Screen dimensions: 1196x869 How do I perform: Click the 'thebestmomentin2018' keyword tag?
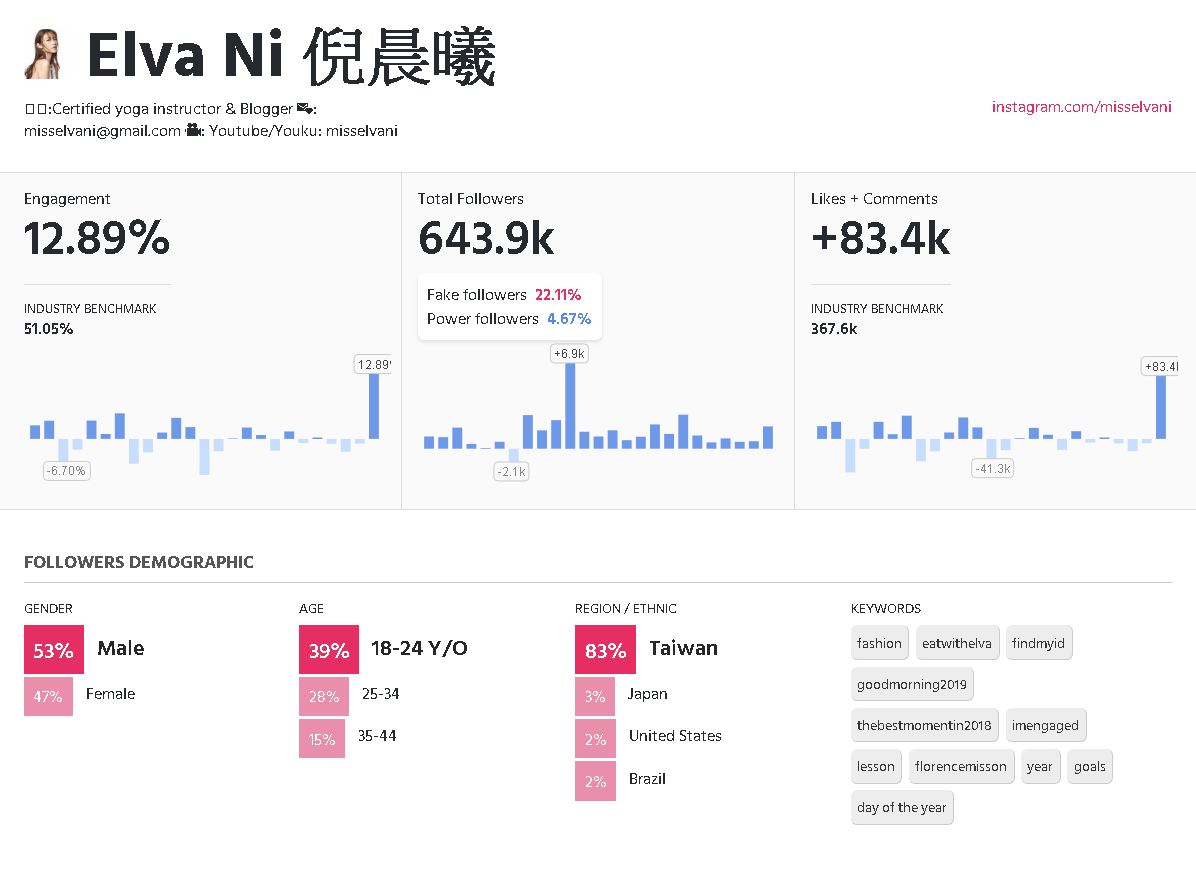click(x=924, y=726)
